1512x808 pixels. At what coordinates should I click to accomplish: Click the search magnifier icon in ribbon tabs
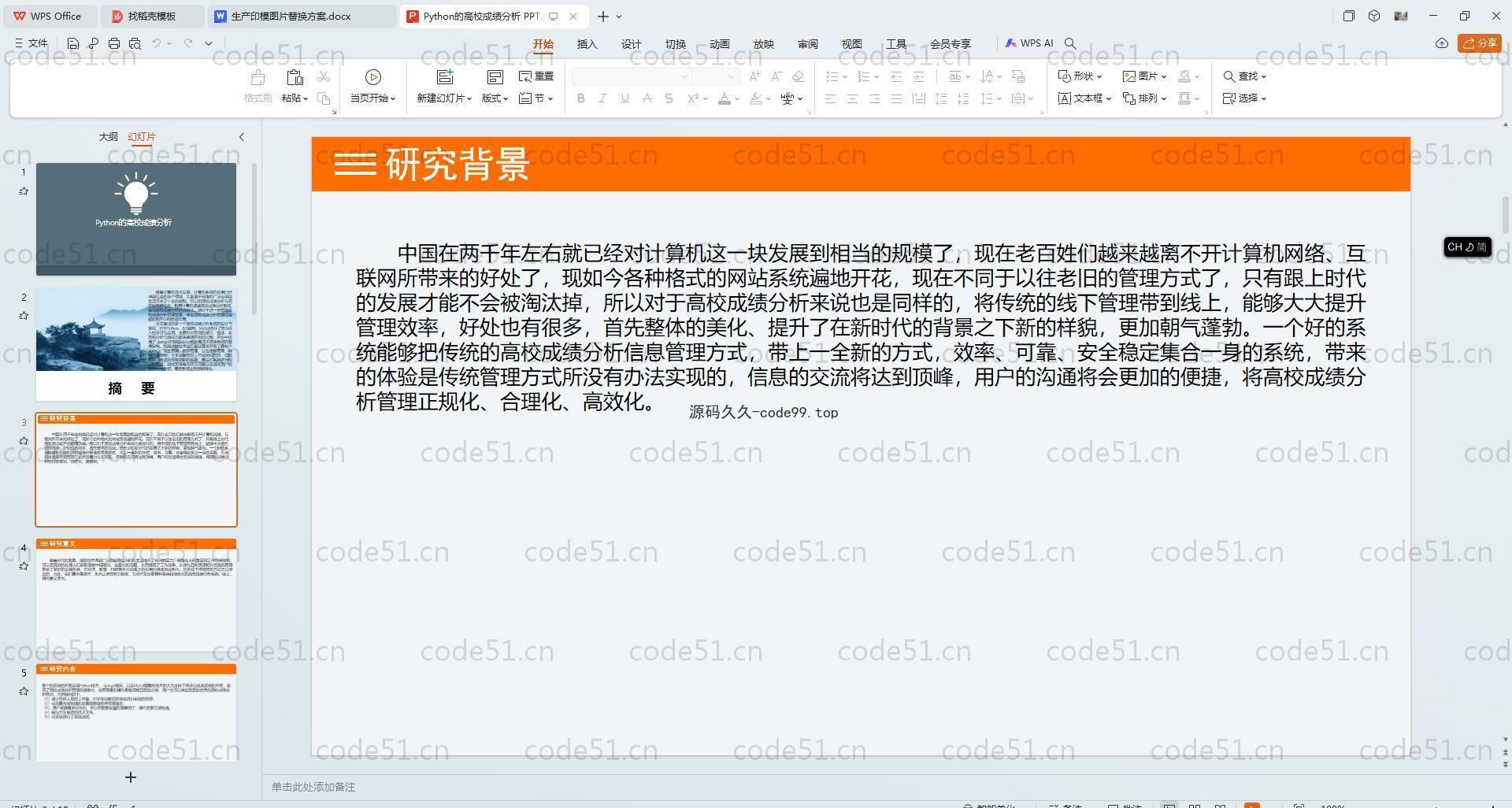[x=1070, y=43]
